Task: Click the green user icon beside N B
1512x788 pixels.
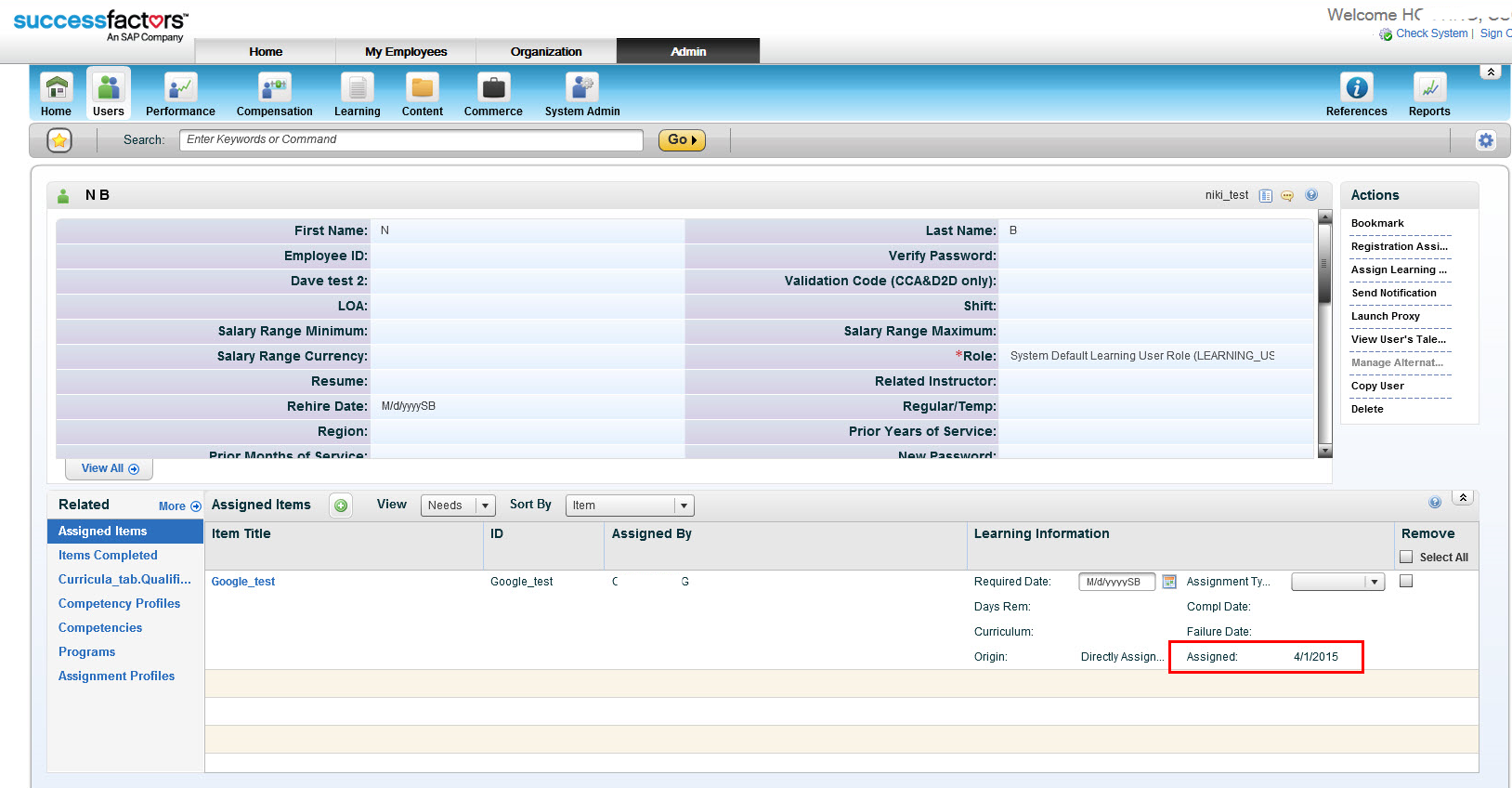Action: click(x=63, y=196)
